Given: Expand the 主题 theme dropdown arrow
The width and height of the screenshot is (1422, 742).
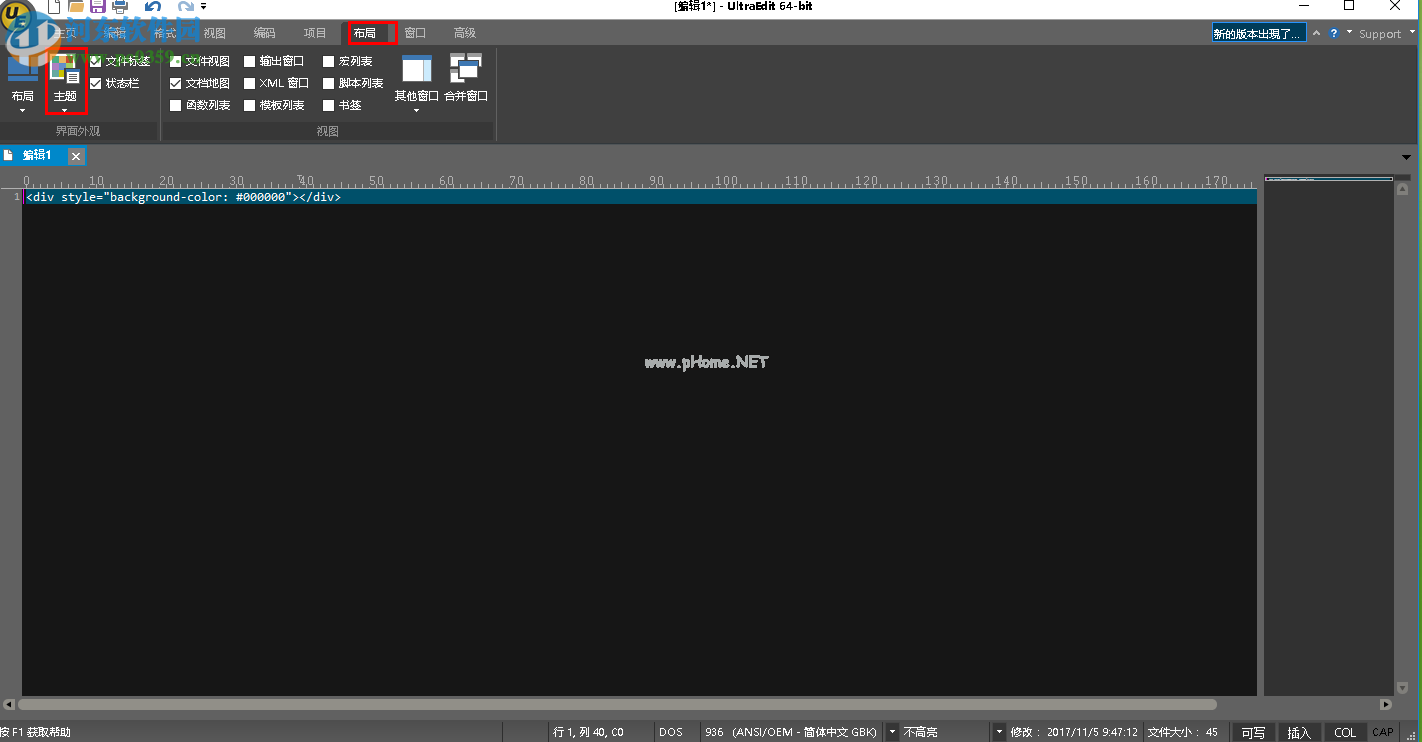Looking at the screenshot, I should [65, 111].
